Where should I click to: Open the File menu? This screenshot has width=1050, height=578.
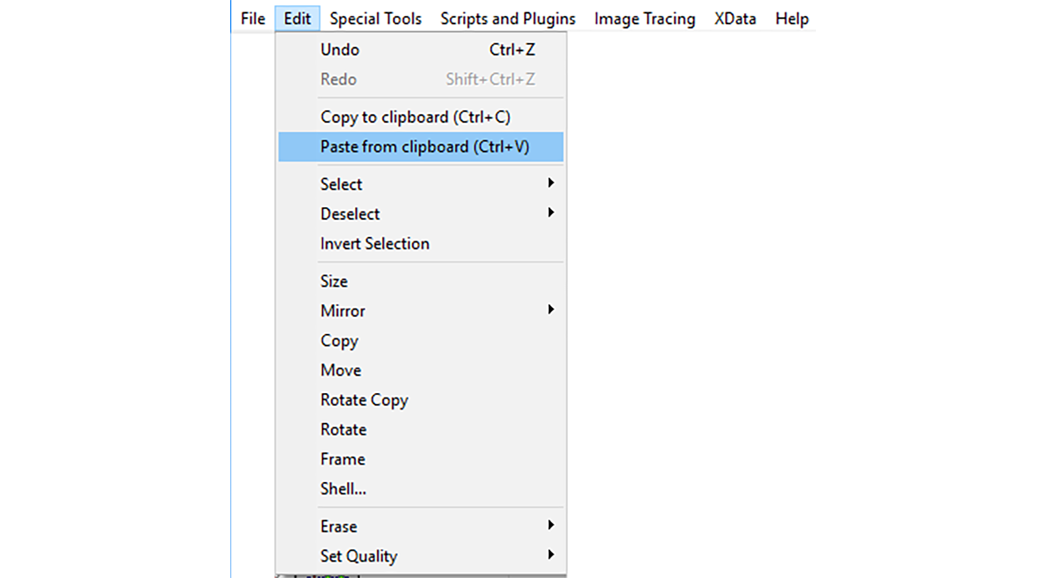tap(251, 18)
